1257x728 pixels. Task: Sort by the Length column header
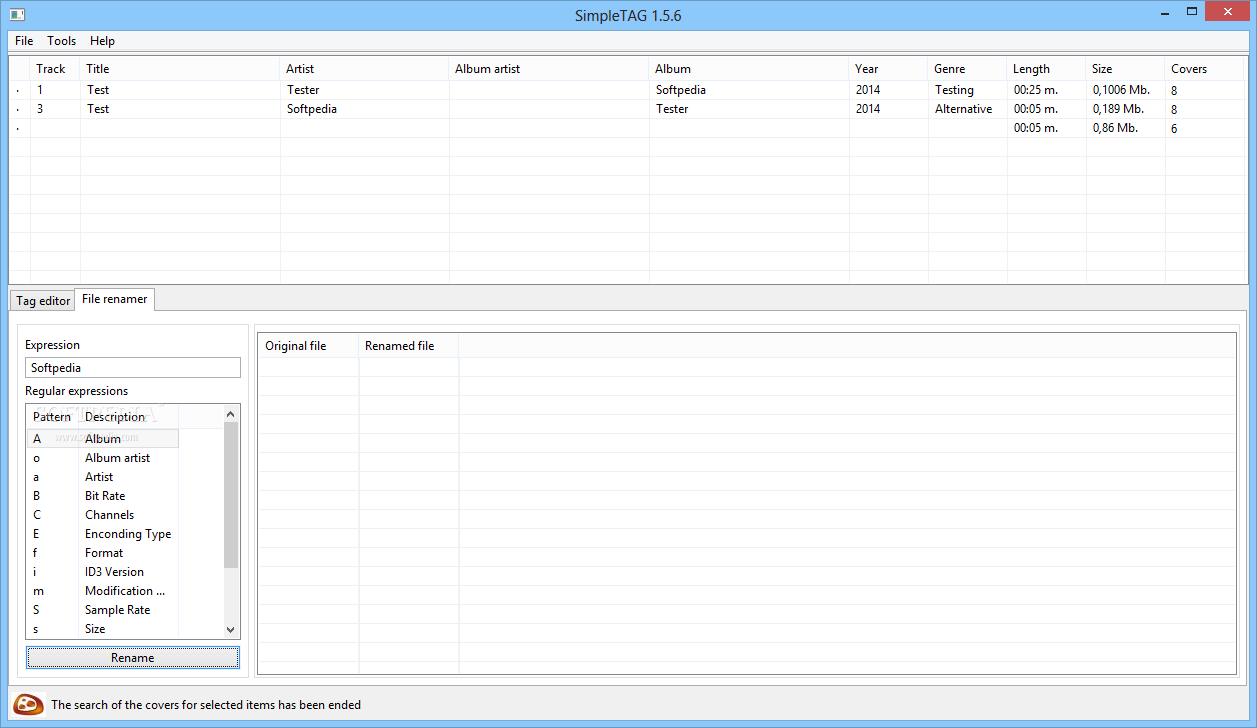coord(1047,69)
